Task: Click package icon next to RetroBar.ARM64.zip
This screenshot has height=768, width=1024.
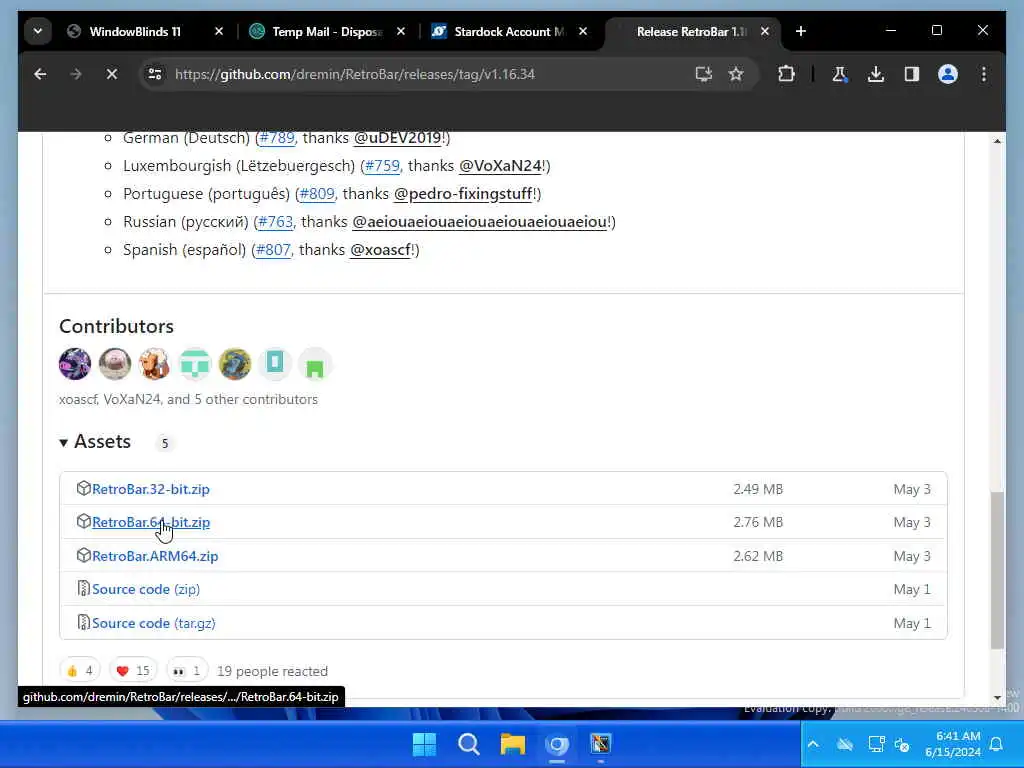Action: pos(83,556)
